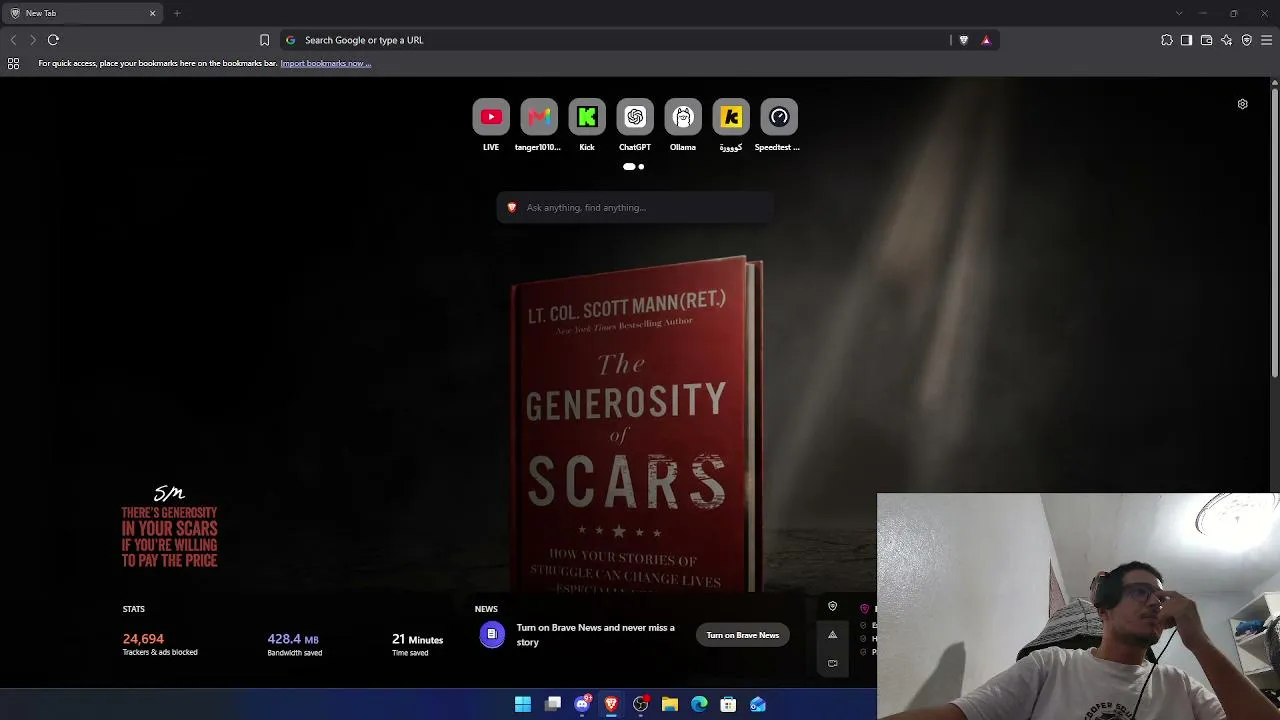This screenshot has width=1280, height=720.
Task: Click the Brave taskbar icon
Action: pos(611,704)
